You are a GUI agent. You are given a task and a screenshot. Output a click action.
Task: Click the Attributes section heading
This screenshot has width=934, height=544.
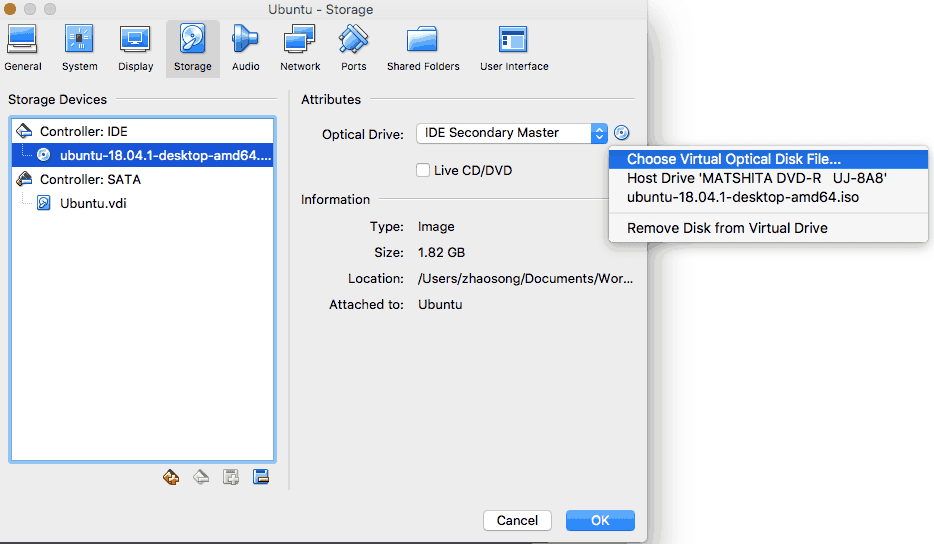[x=331, y=100]
